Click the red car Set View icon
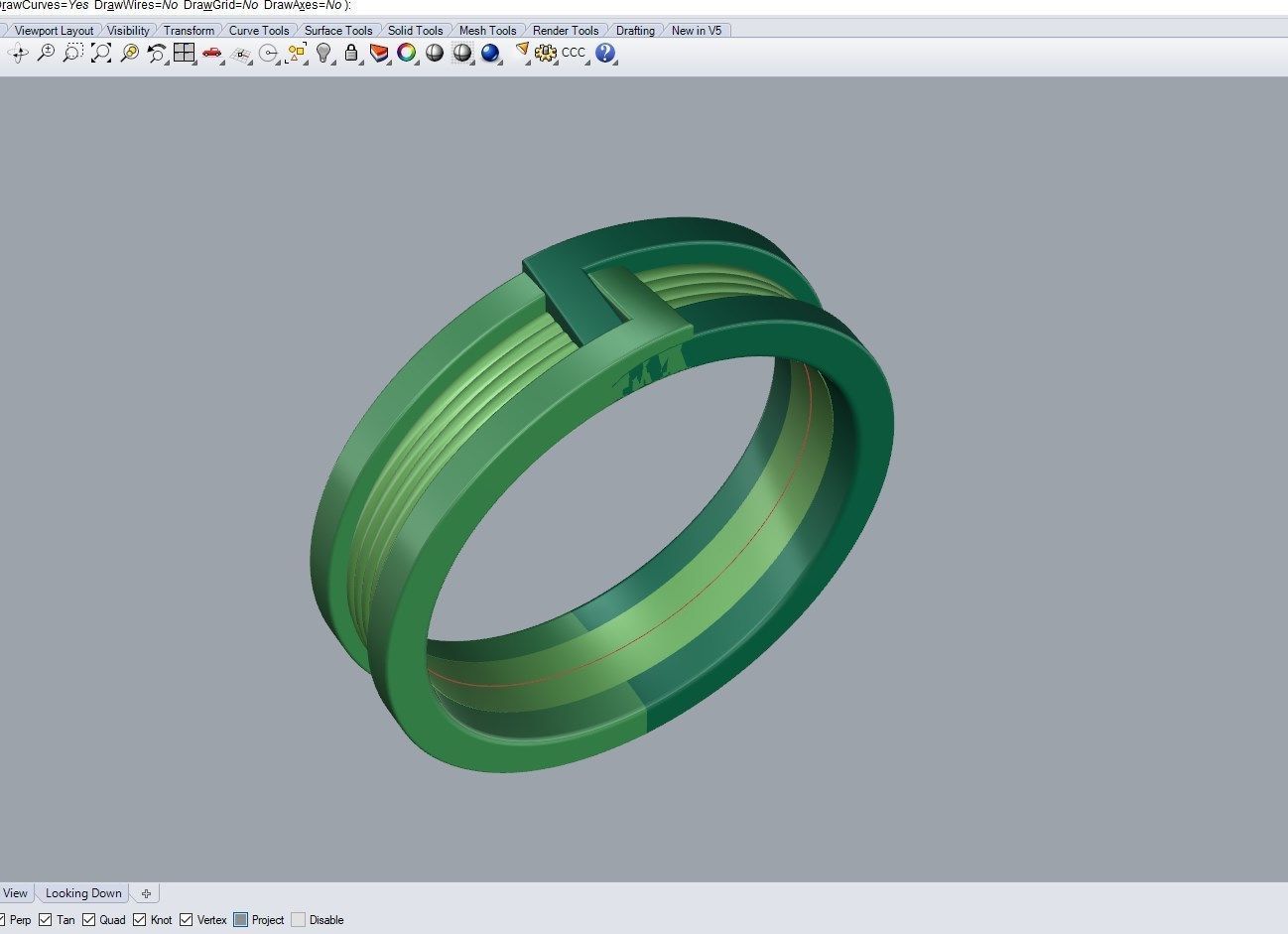The image size is (1288, 934). 212,54
